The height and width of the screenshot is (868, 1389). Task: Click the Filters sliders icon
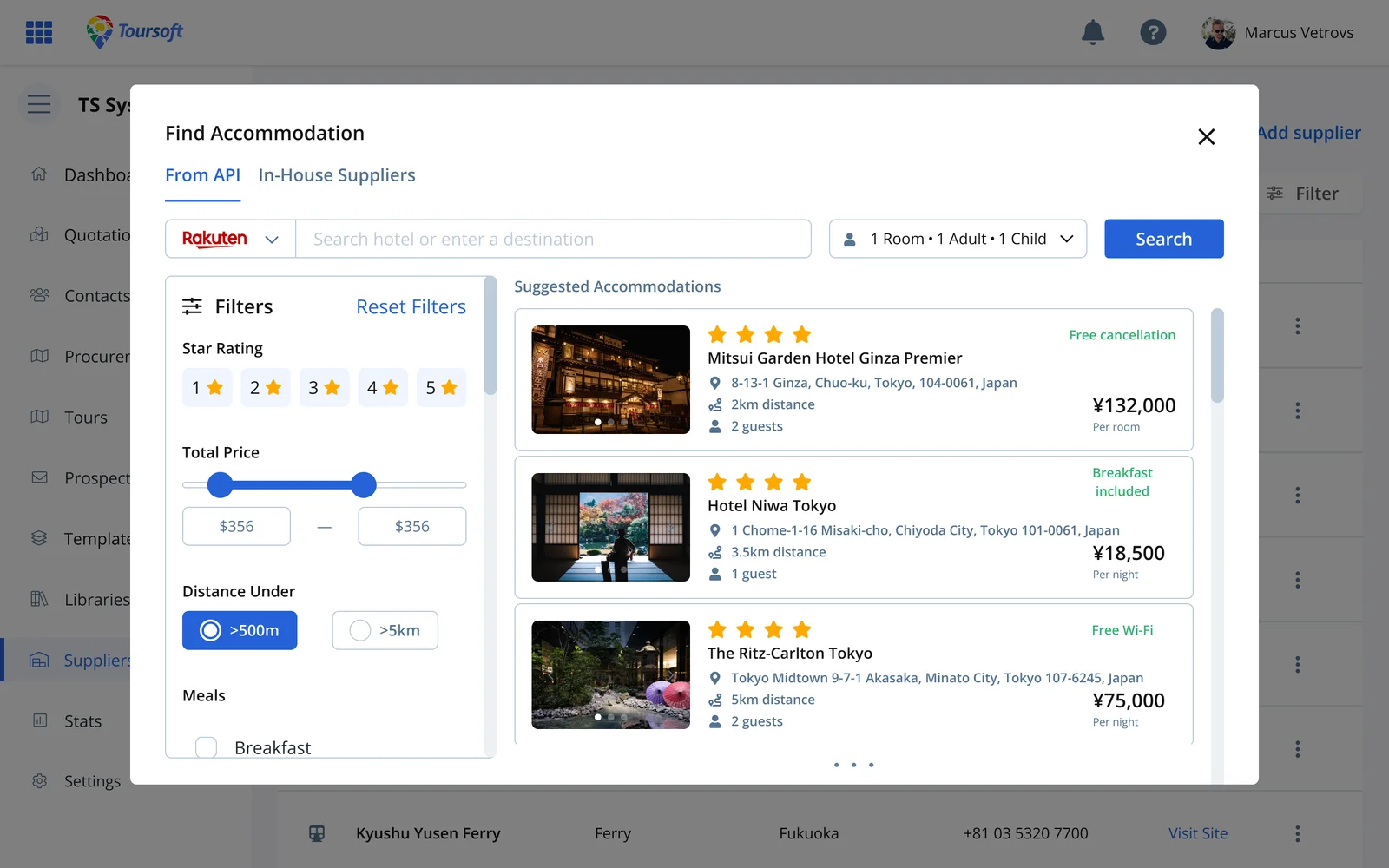(x=192, y=306)
